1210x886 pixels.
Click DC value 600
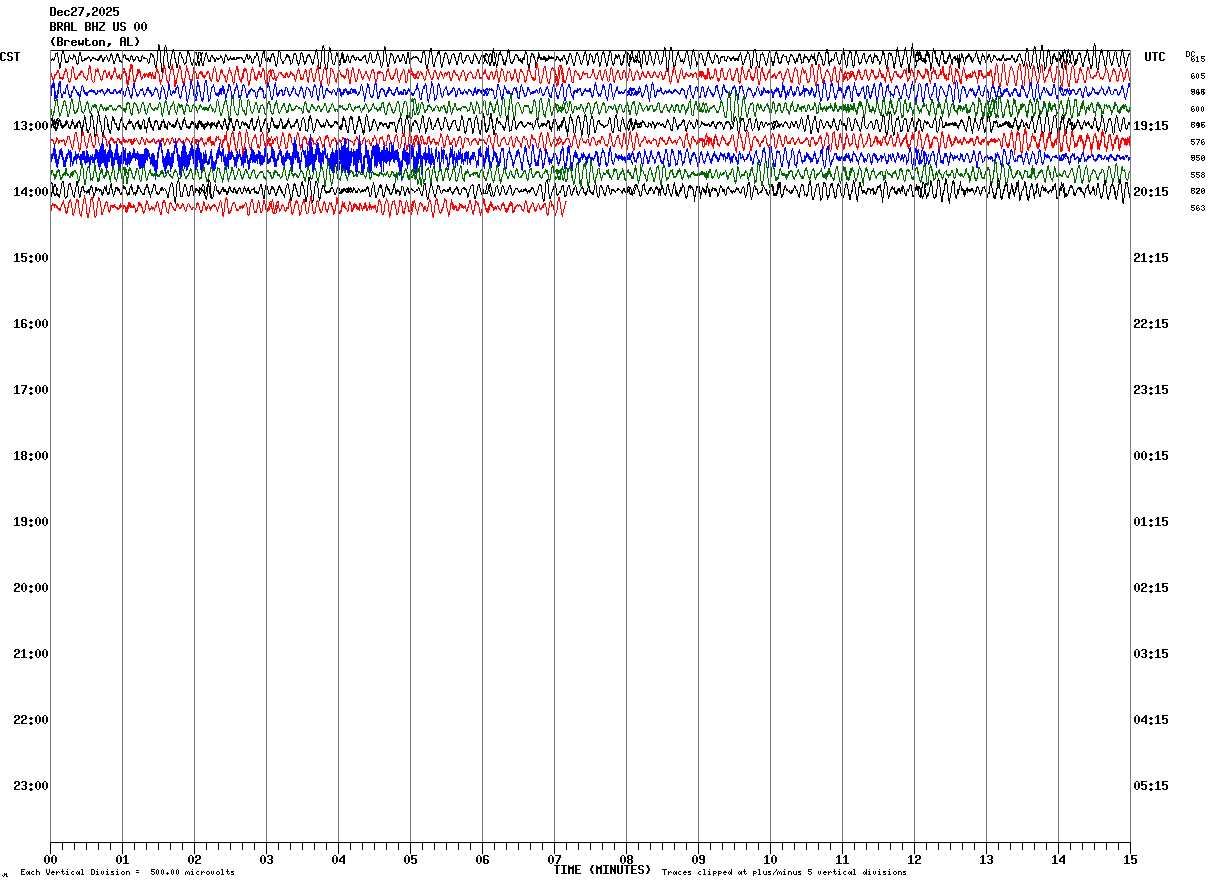point(1198,109)
